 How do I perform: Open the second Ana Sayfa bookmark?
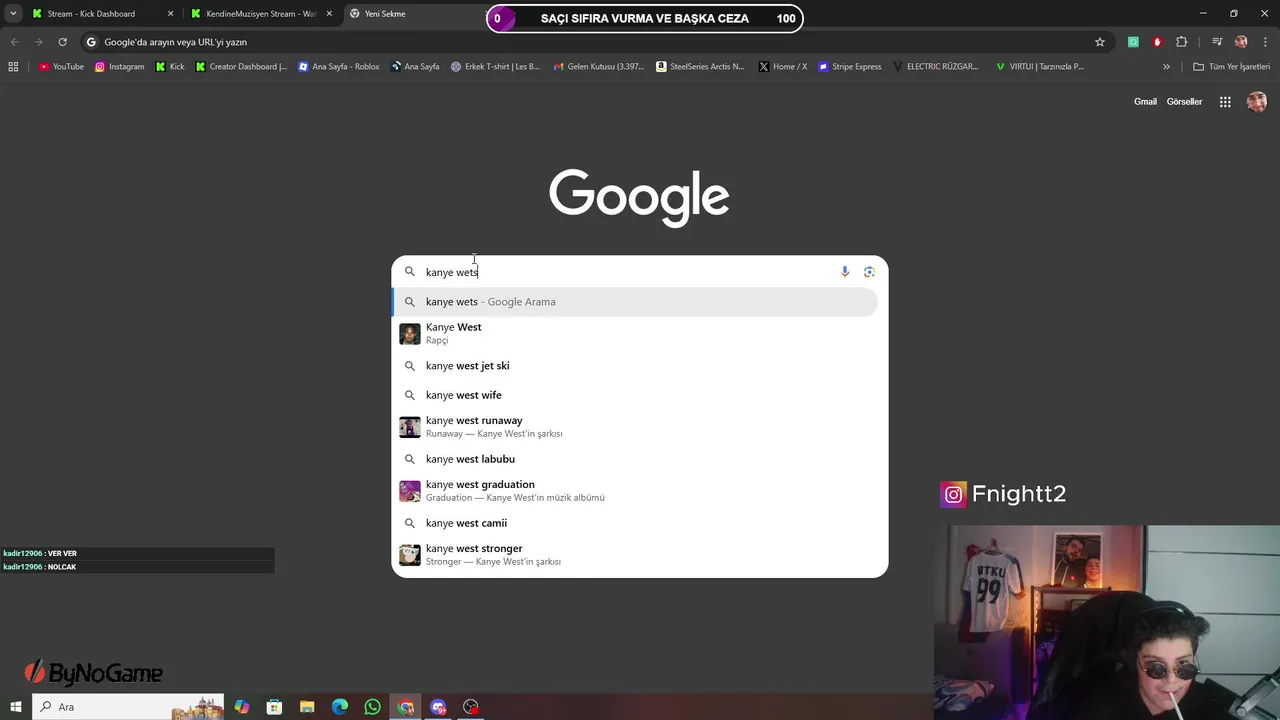(x=415, y=67)
